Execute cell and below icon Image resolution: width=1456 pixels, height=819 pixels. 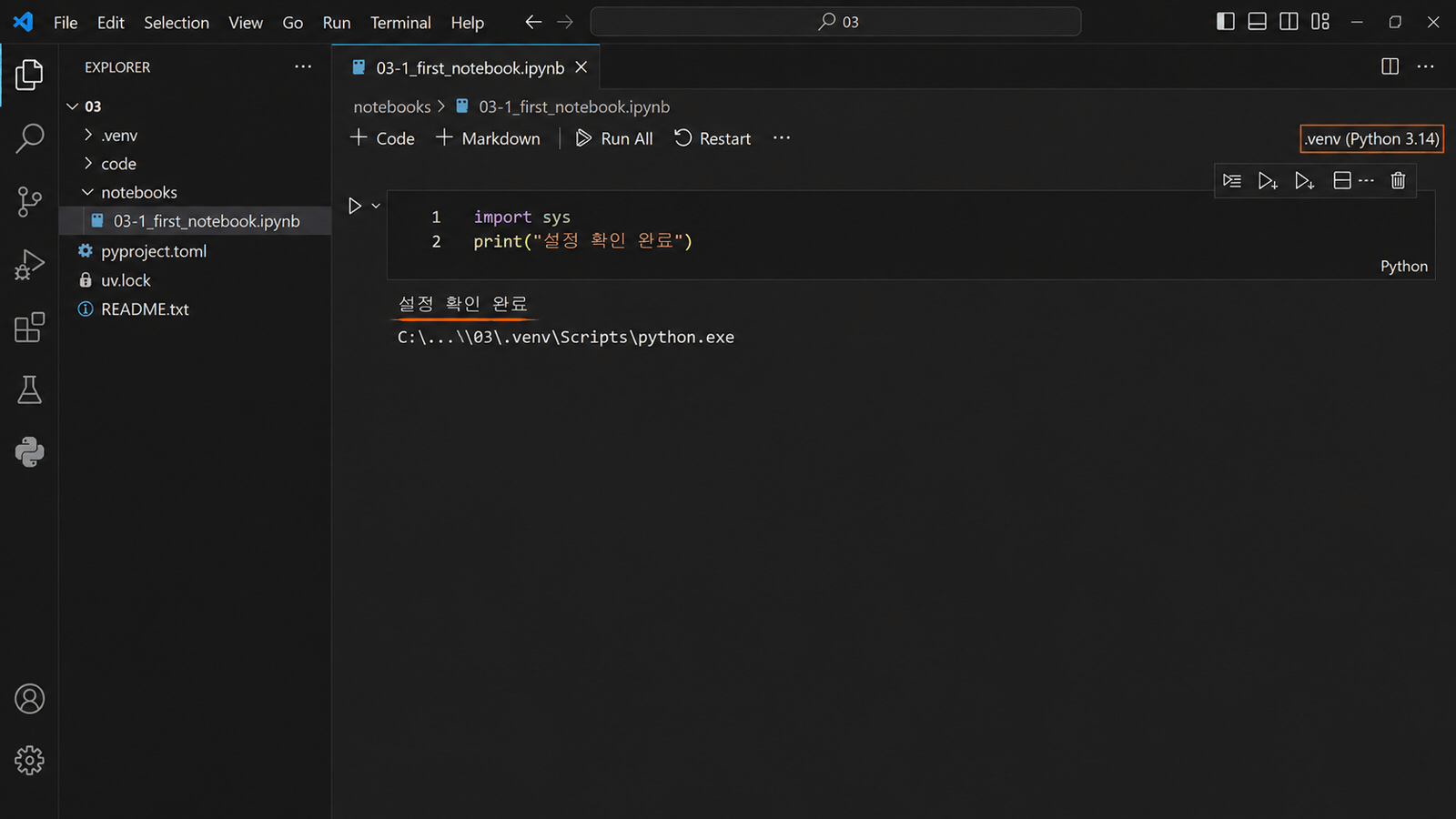(x=1304, y=181)
